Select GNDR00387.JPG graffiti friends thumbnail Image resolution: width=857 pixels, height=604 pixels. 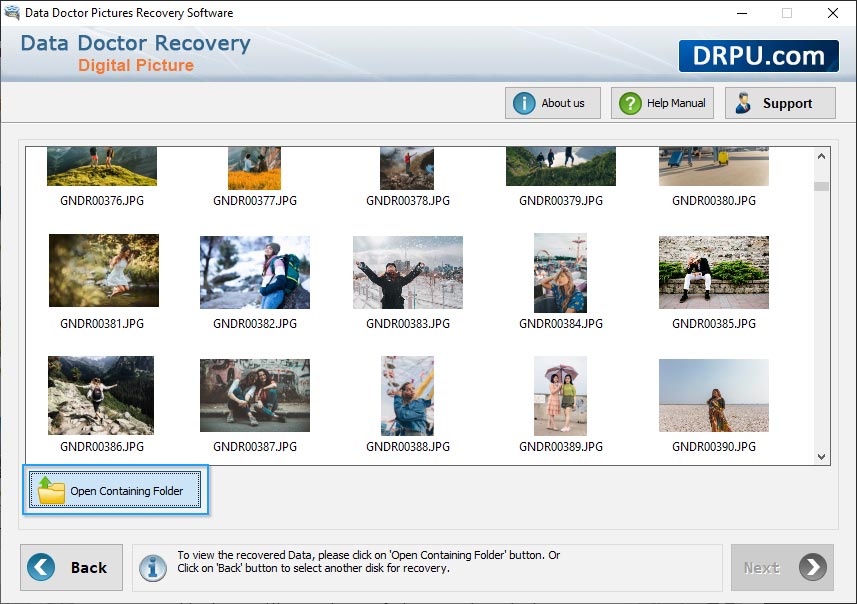pos(255,395)
